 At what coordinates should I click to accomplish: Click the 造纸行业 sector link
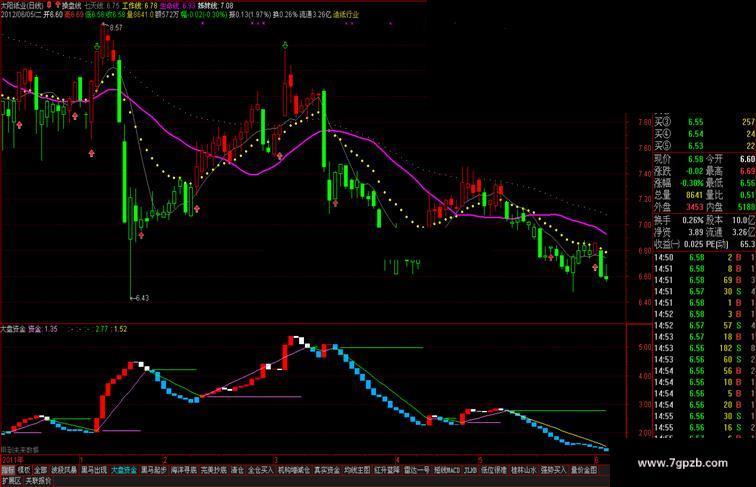click(x=346, y=15)
